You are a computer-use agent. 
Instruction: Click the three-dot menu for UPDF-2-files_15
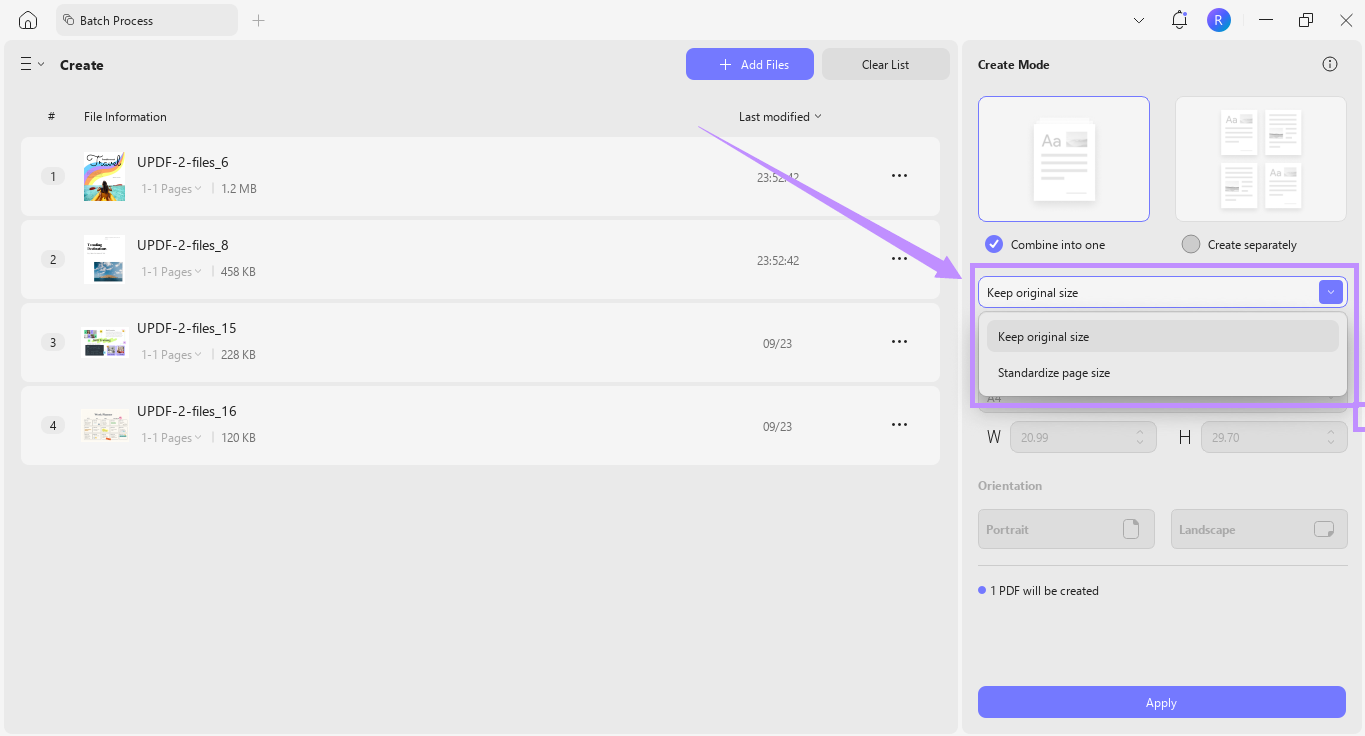point(898,341)
